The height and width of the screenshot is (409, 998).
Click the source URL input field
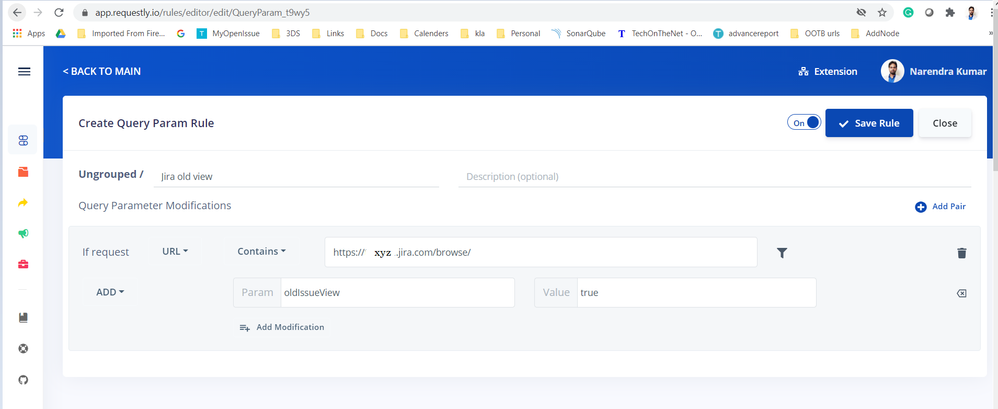(x=541, y=252)
